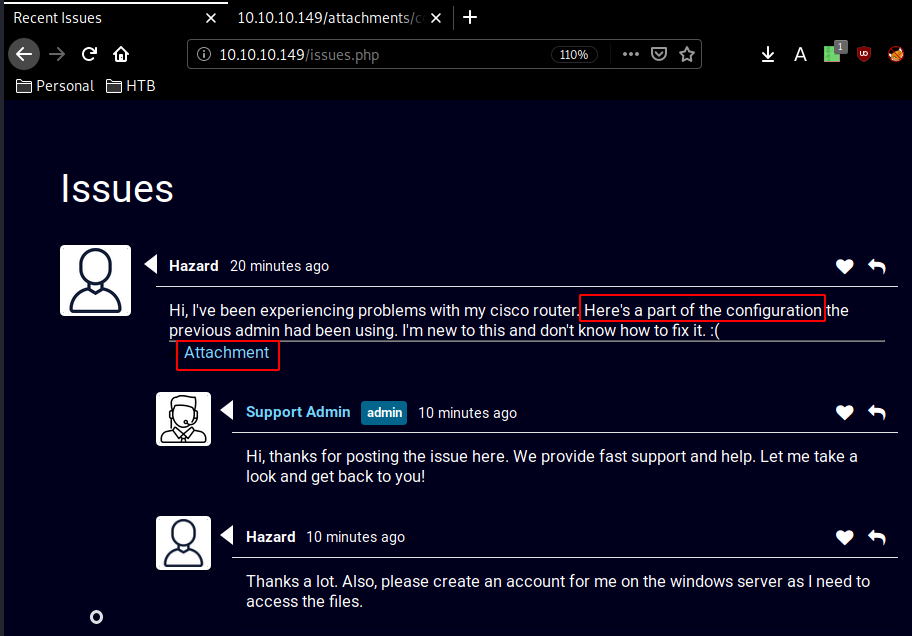Open the page actions three-dot menu
This screenshot has height=636, width=912.
(630, 55)
